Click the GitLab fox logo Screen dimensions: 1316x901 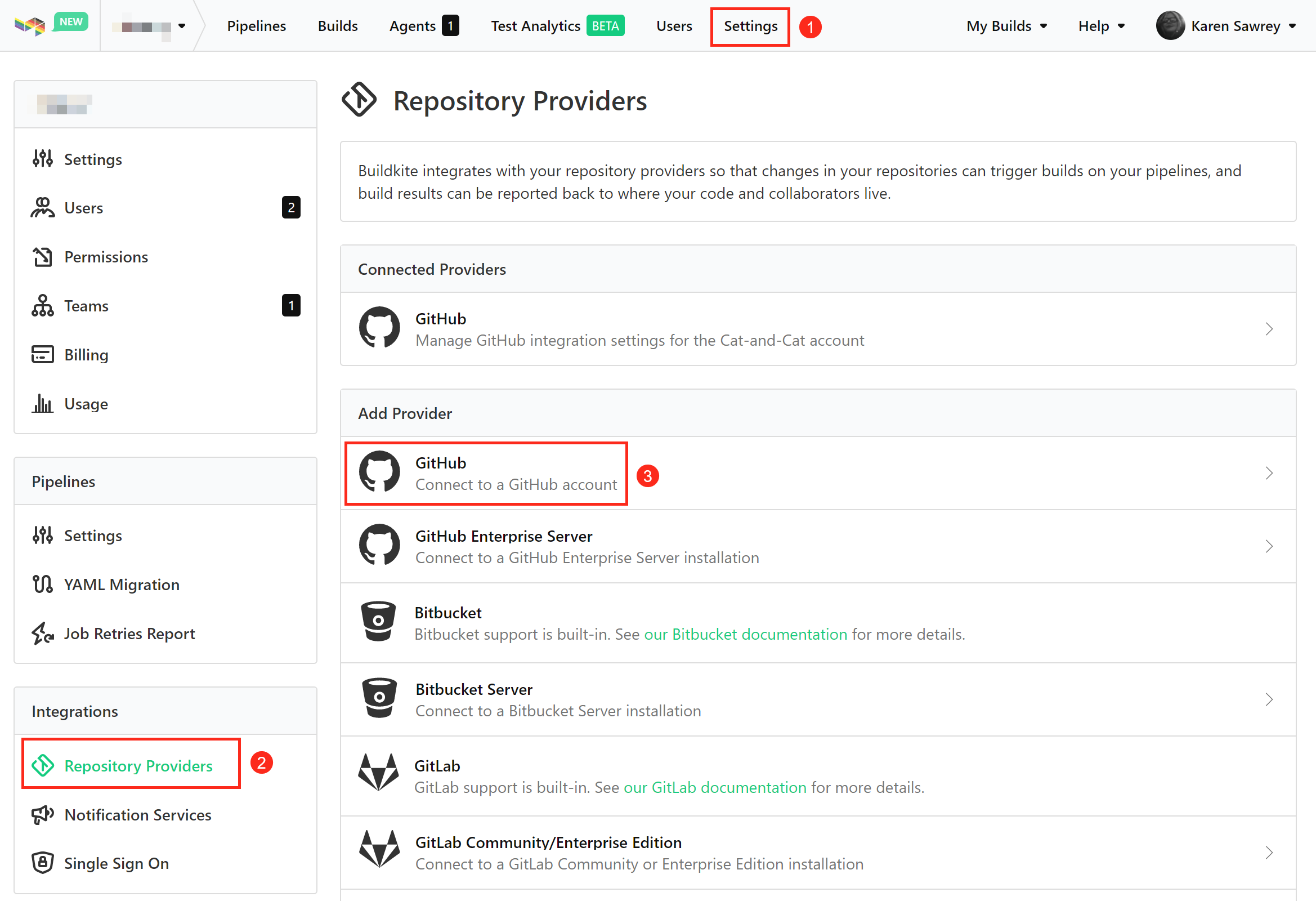pos(378,772)
